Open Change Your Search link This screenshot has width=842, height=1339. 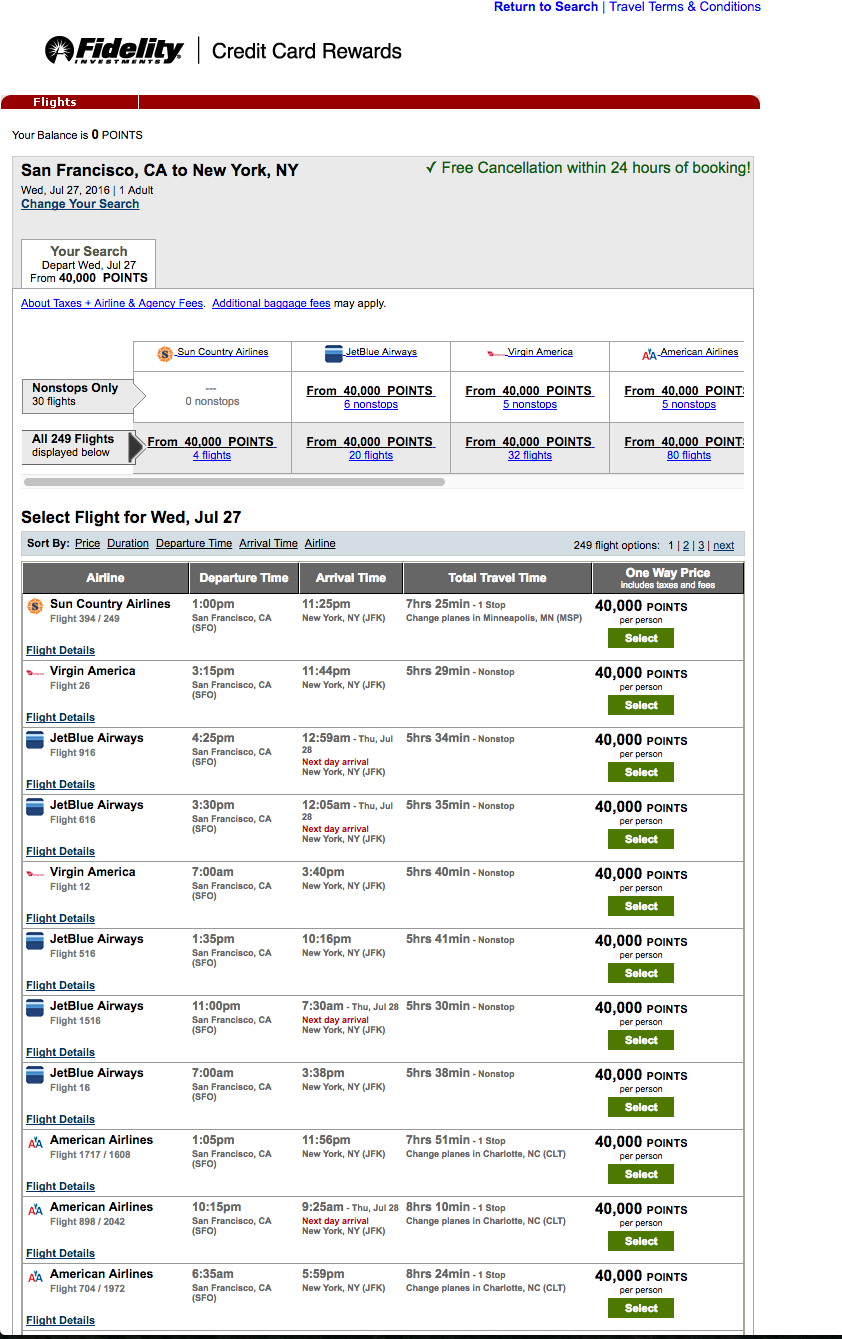(x=80, y=204)
